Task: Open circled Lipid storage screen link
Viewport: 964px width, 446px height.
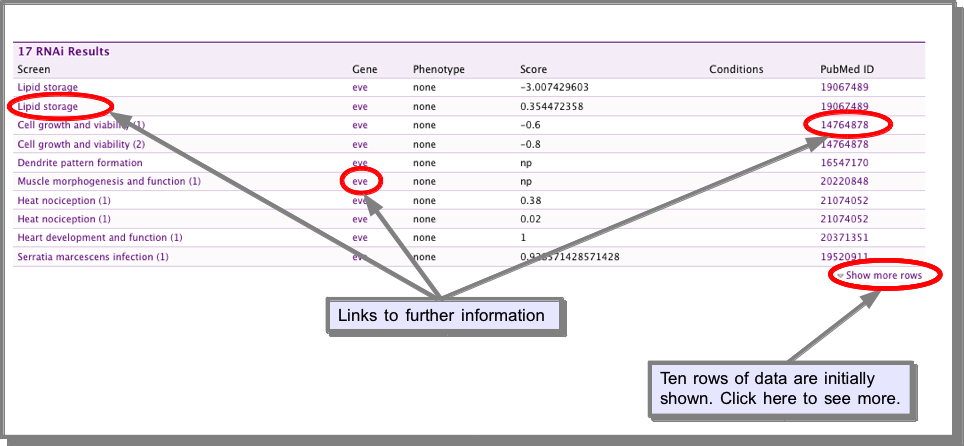Action: pyautogui.click(x=48, y=106)
